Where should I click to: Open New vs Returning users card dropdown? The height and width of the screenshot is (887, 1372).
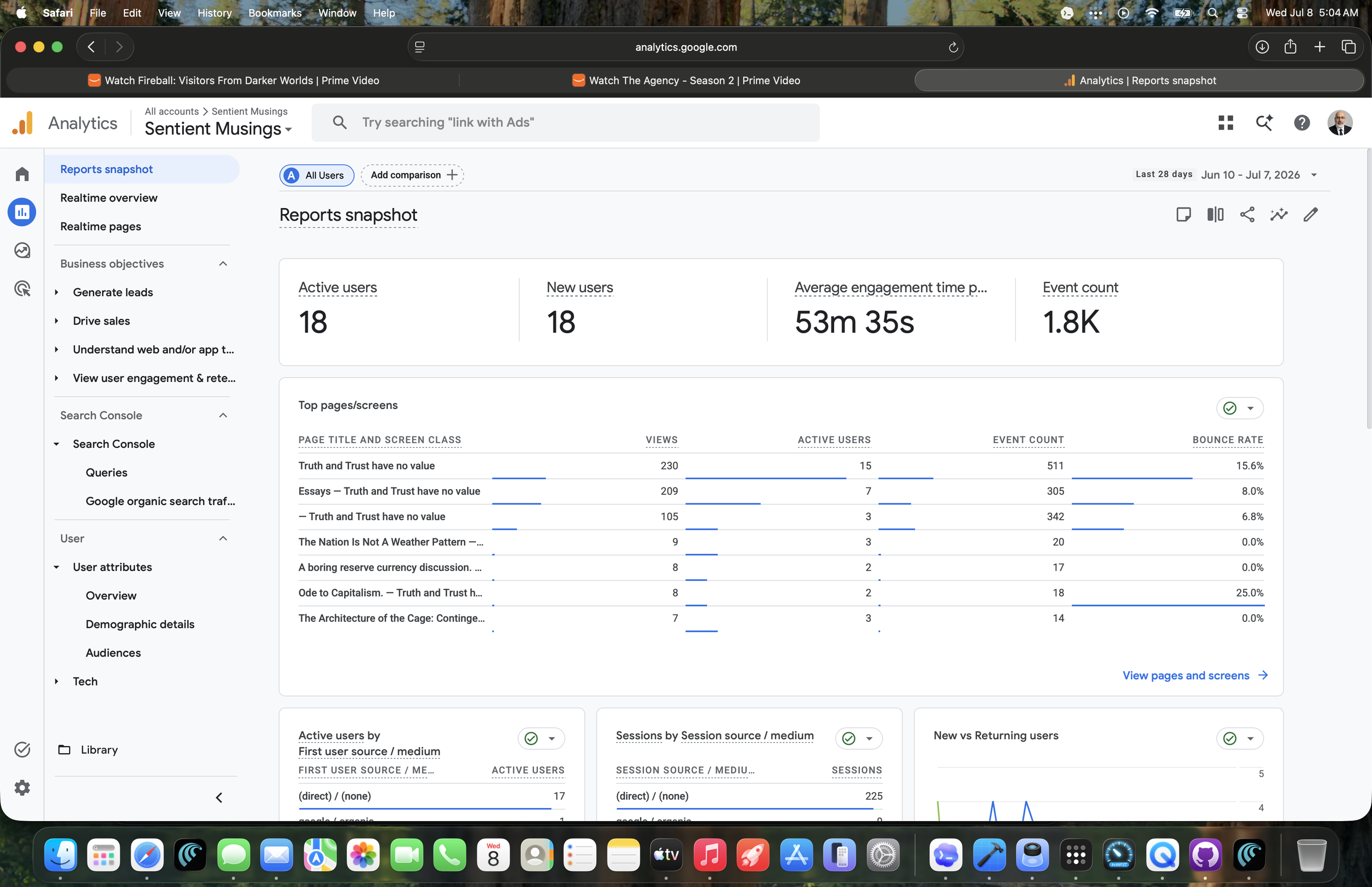(x=1240, y=738)
